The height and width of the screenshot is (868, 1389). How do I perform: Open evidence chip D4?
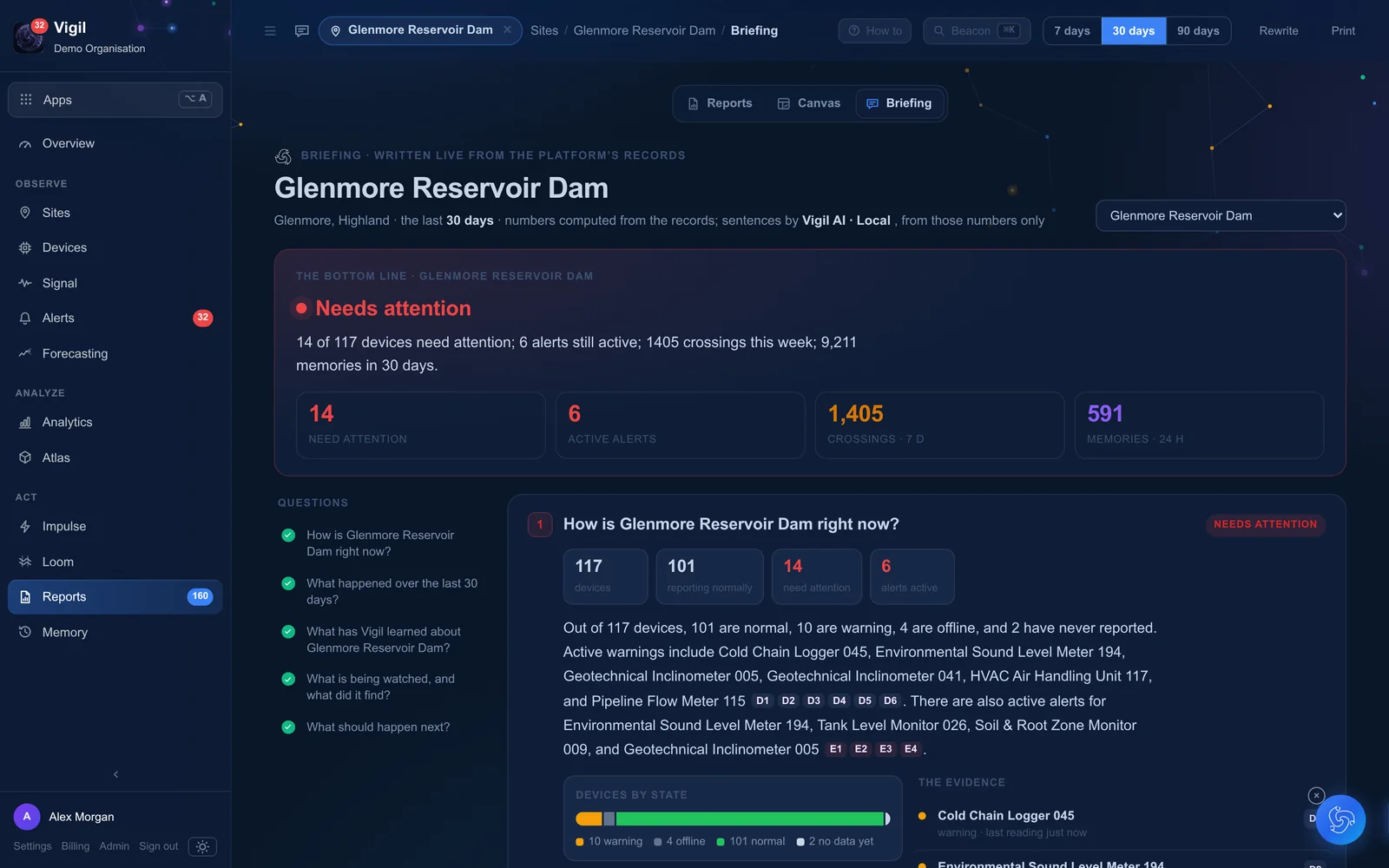click(x=839, y=700)
